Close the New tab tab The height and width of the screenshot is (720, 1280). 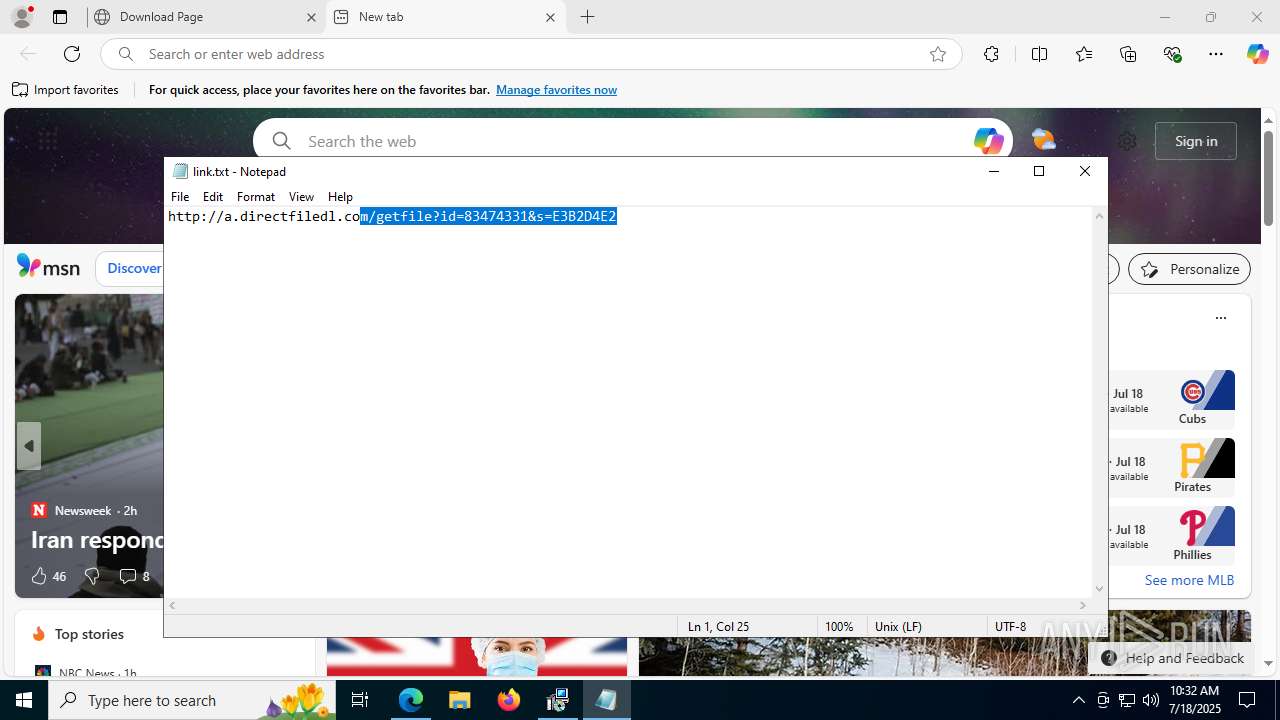[x=550, y=17]
